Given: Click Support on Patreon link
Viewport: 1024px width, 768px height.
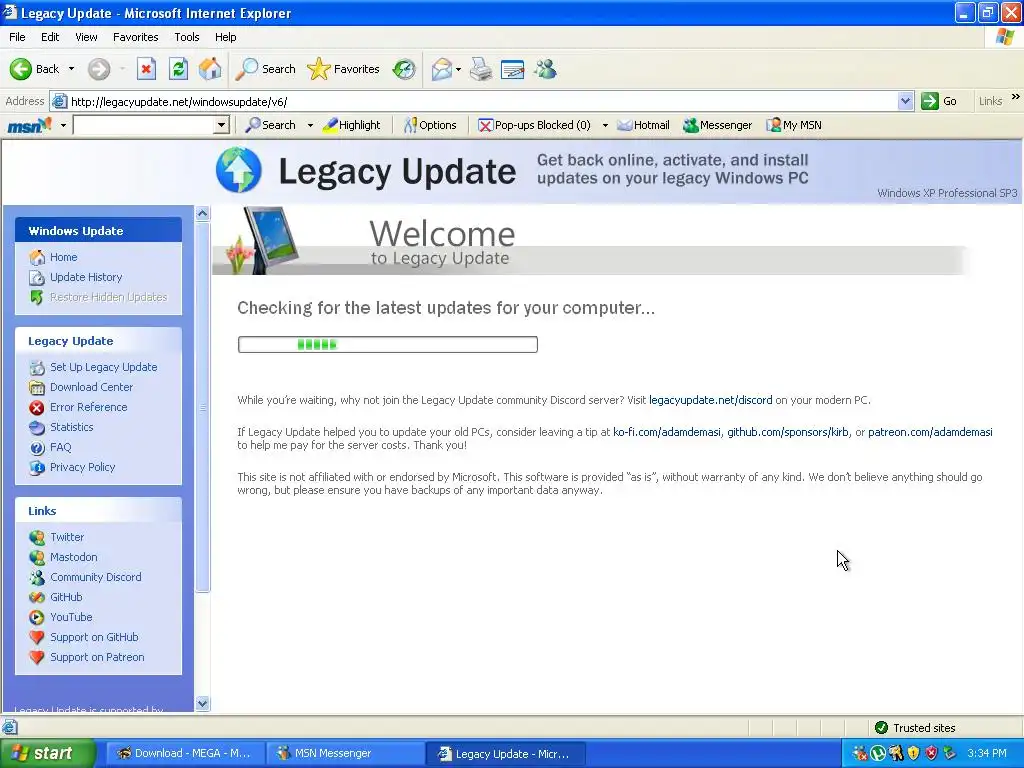Looking at the screenshot, I should click(x=97, y=657).
